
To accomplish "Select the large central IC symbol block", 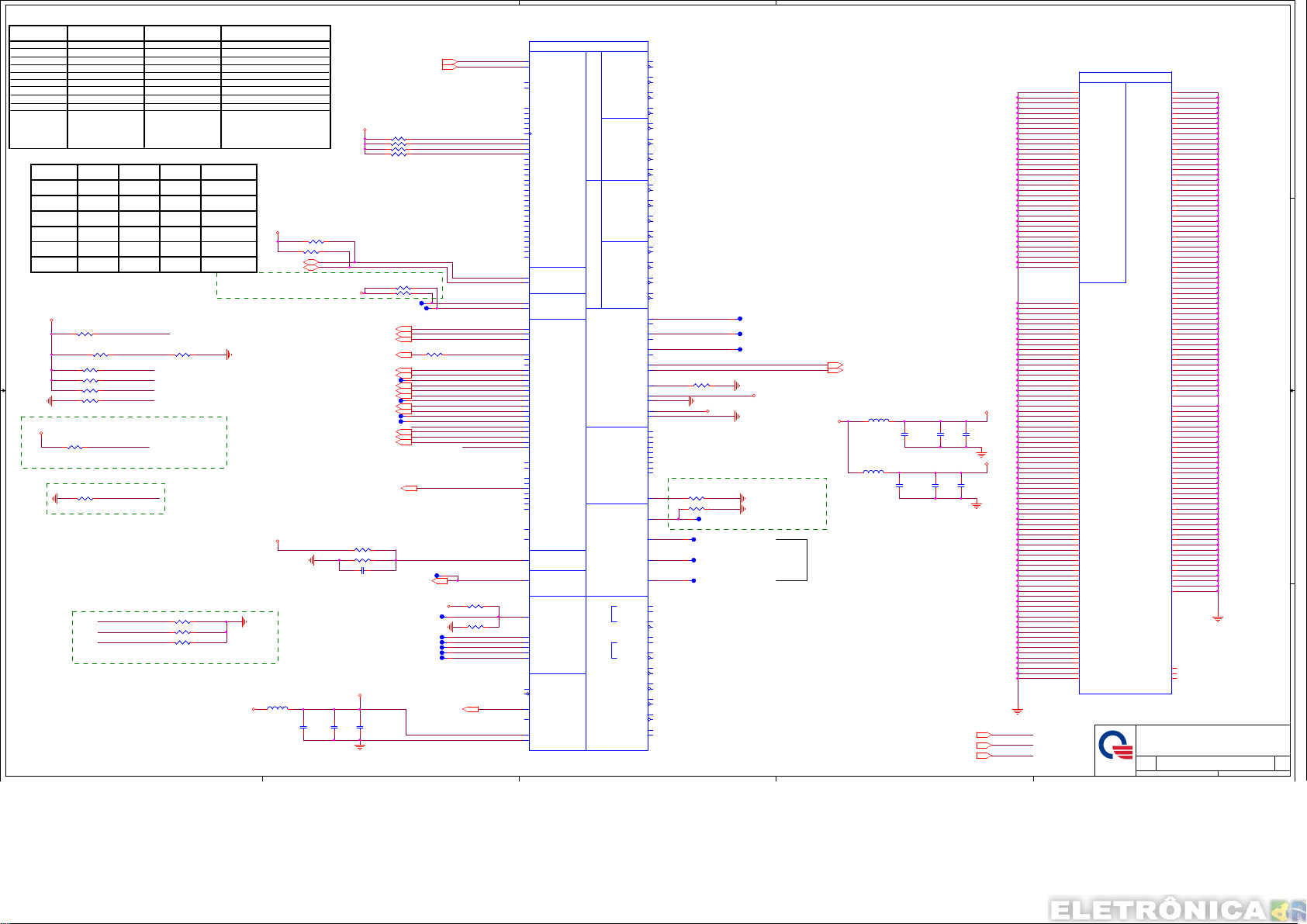I will pyautogui.click(x=588, y=396).
